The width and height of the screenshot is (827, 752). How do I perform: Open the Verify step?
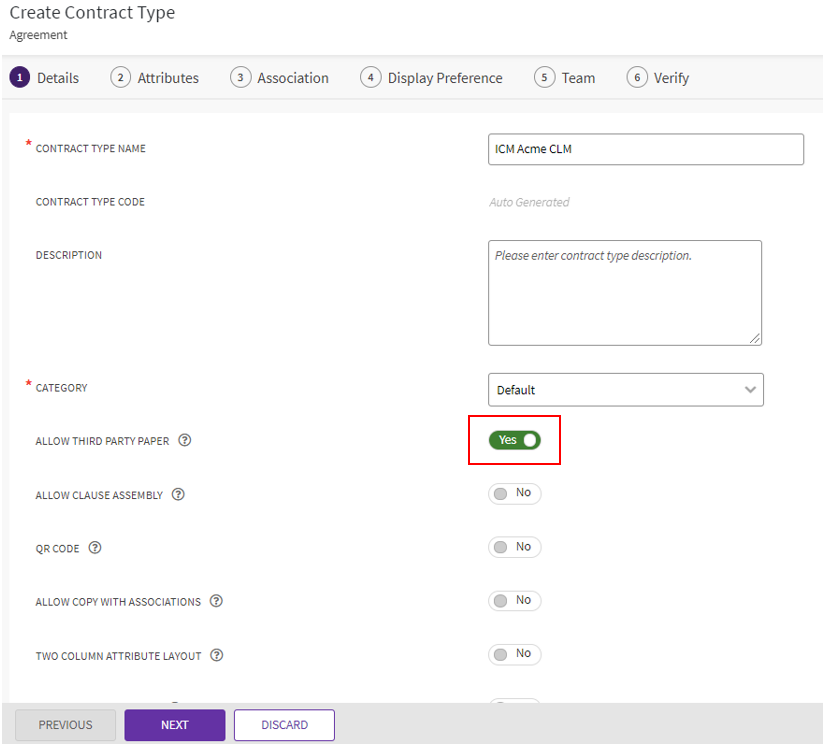pyautogui.click(x=658, y=78)
